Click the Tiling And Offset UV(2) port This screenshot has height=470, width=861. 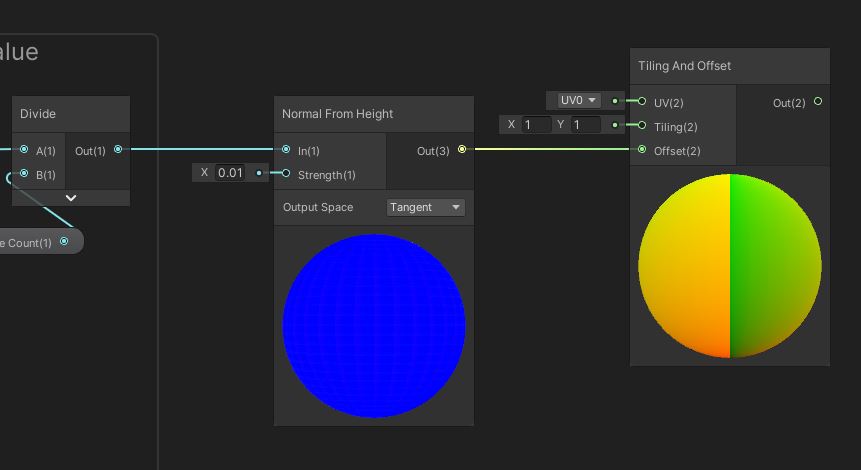[642, 101]
